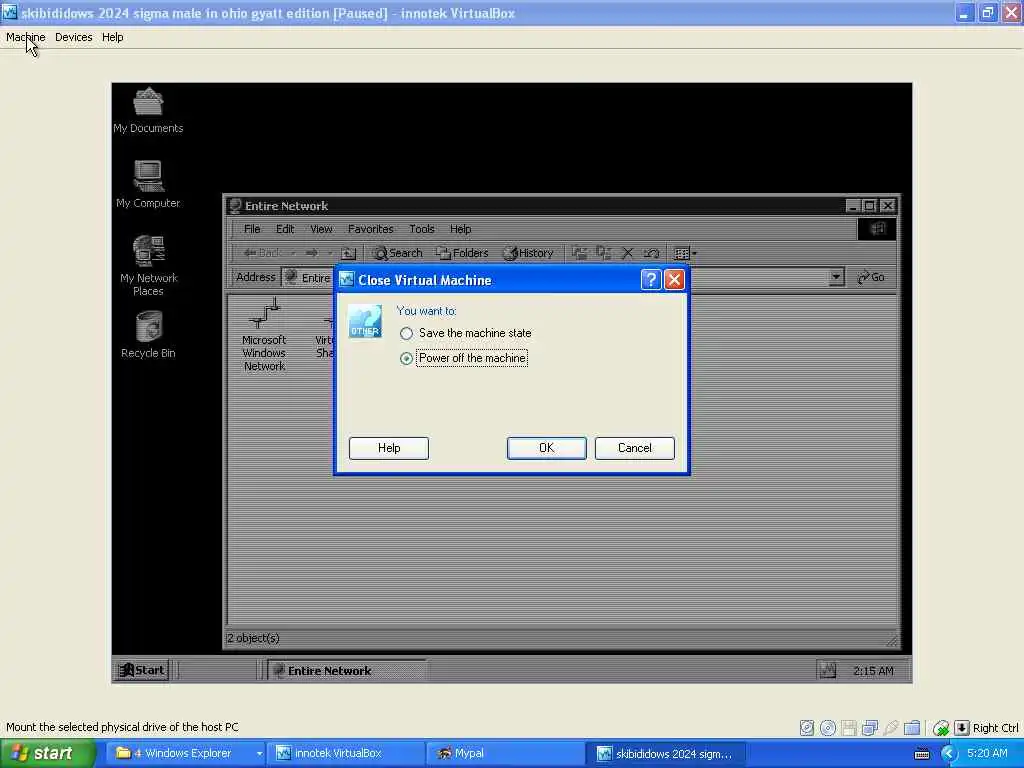This screenshot has width=1024, height=768.
Task: Expand the Windows Explorer group arrow
Action: (259, 754)
